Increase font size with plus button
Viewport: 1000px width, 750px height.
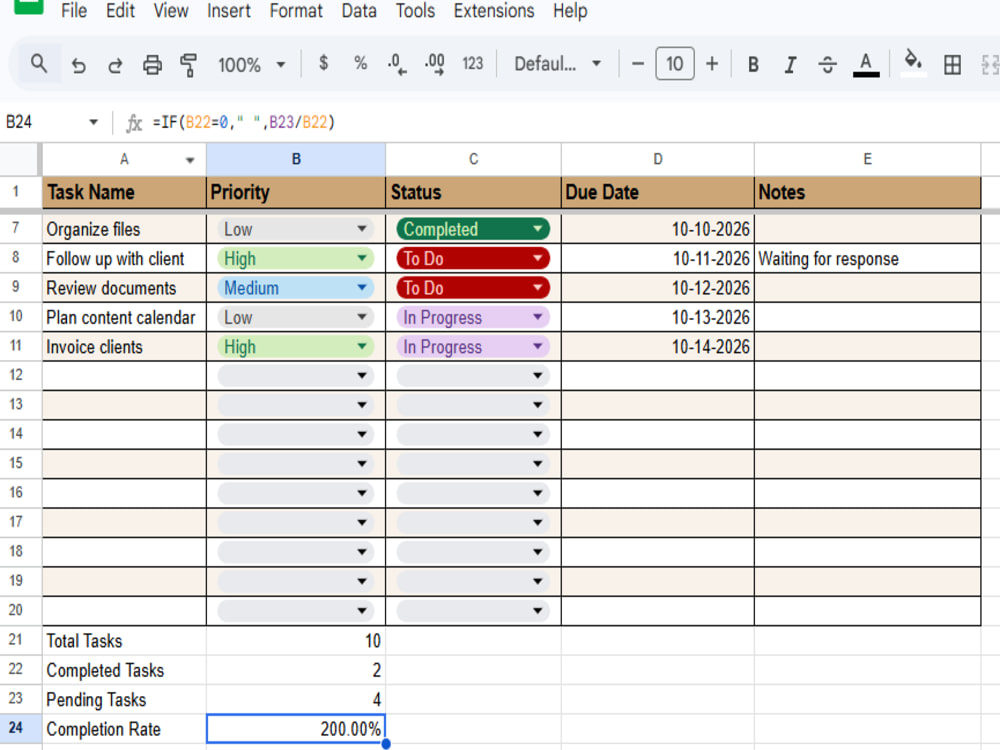click(712, 64)
